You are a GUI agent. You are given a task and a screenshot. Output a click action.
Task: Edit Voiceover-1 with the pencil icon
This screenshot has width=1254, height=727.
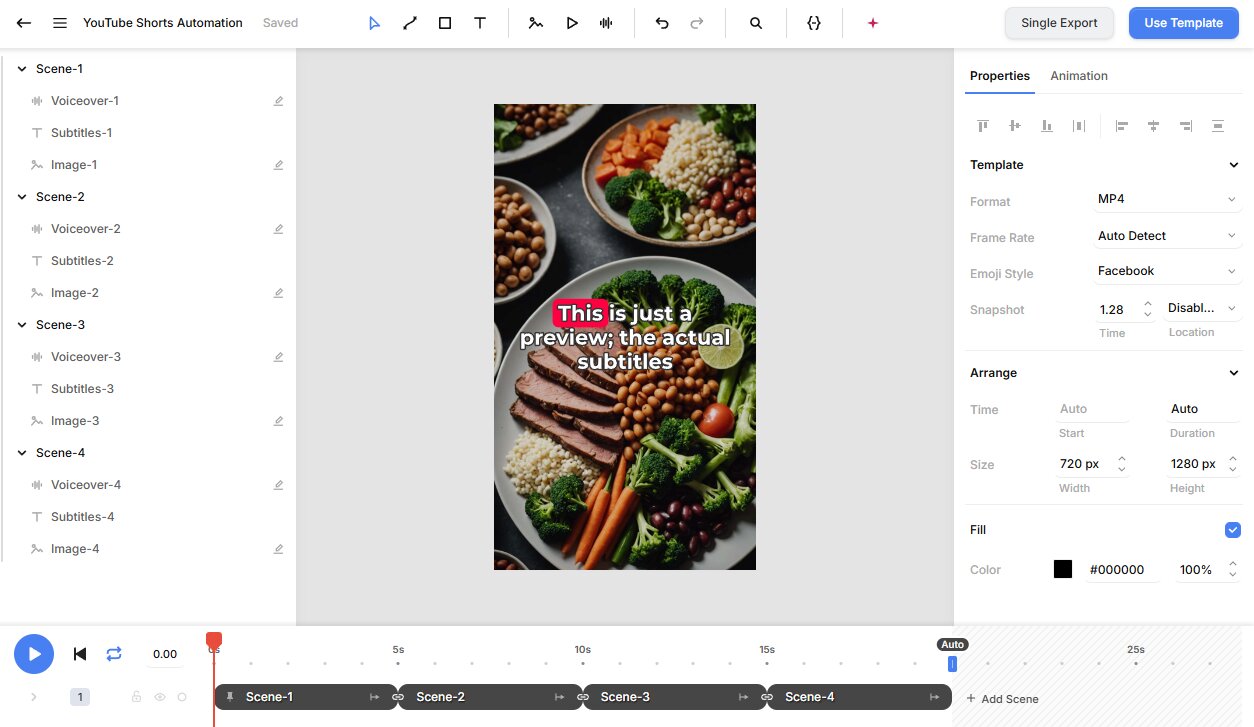click(279, 101)
